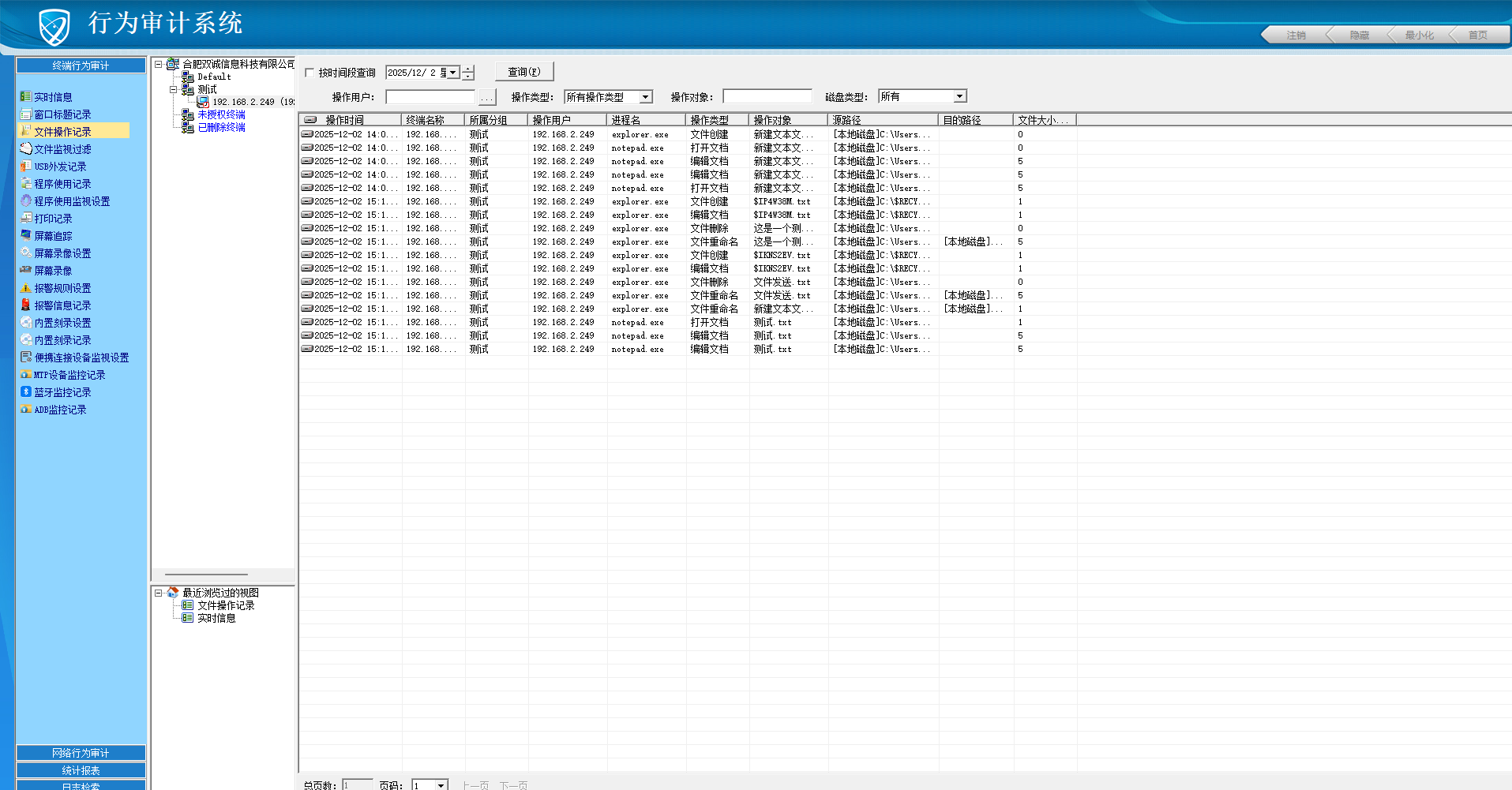The image size is (1512, 790).
Task: Increment the date spinner up arrow
Action: tap(468, 69)
